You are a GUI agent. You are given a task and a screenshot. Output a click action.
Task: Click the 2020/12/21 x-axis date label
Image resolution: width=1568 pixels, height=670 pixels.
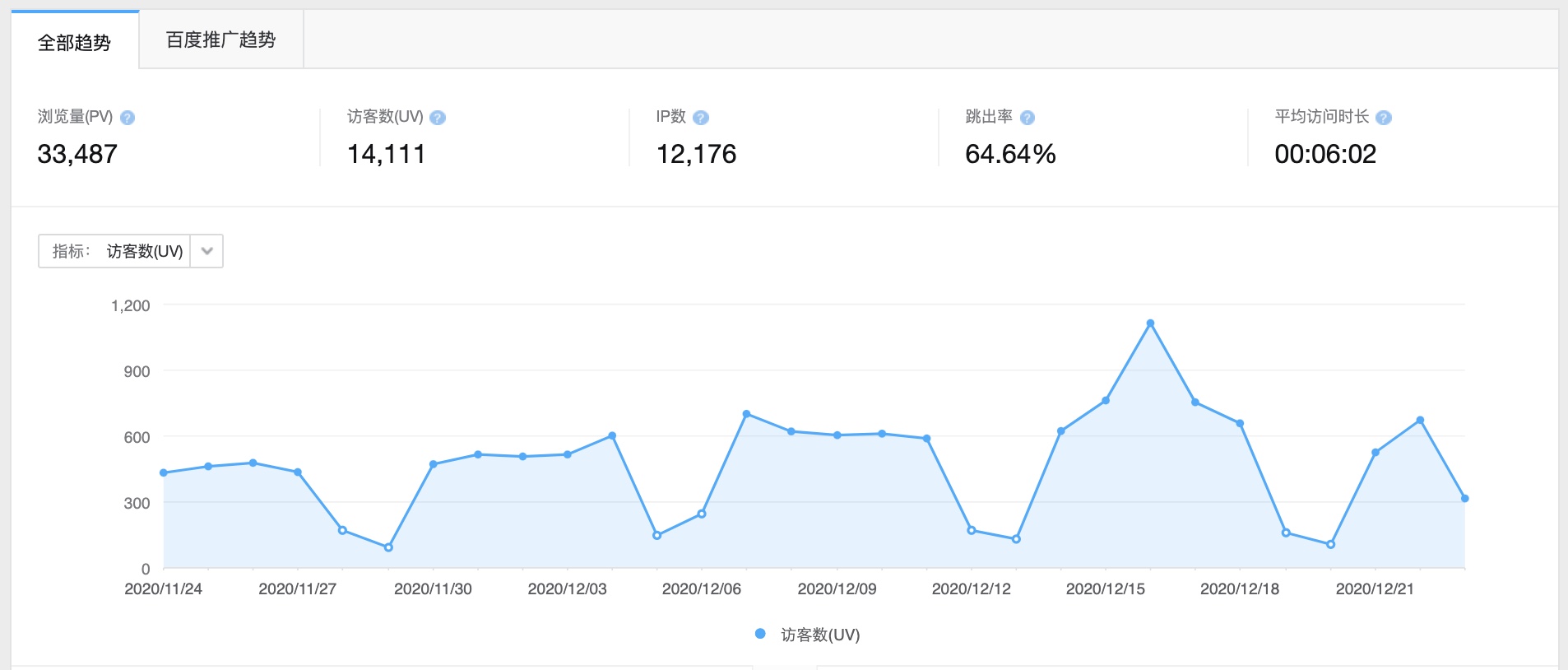(x=1375, y=589)
